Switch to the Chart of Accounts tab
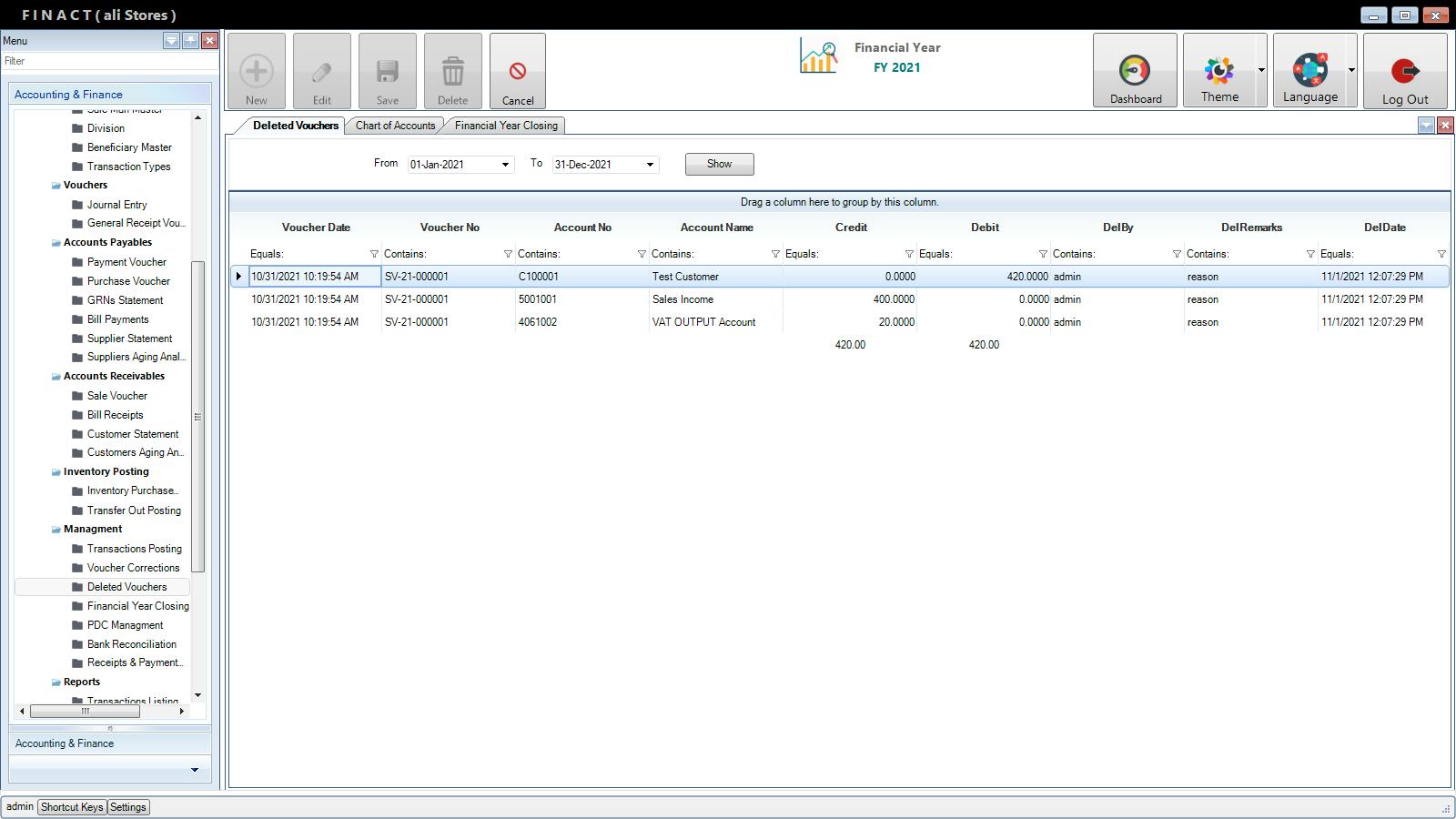The width and height of the screenshot is (1456, 819). point(395,126)
